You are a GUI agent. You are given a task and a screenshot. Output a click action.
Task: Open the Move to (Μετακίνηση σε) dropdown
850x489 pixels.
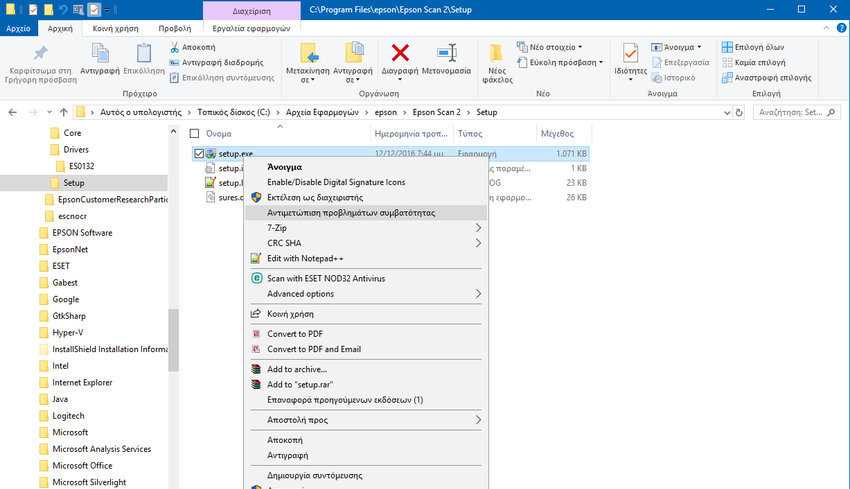(307, 75)
